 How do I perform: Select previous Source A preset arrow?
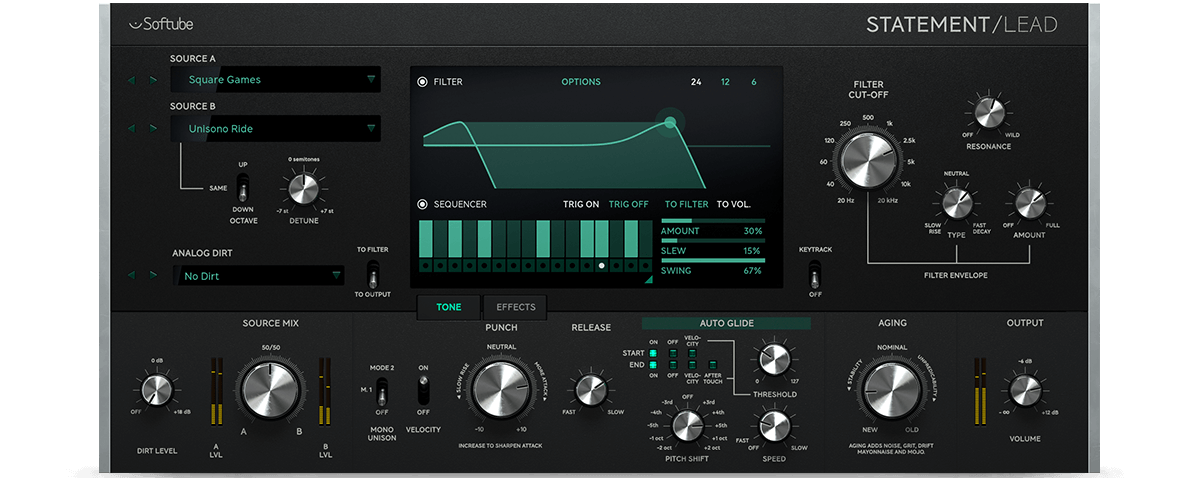(x=131, y=80)
